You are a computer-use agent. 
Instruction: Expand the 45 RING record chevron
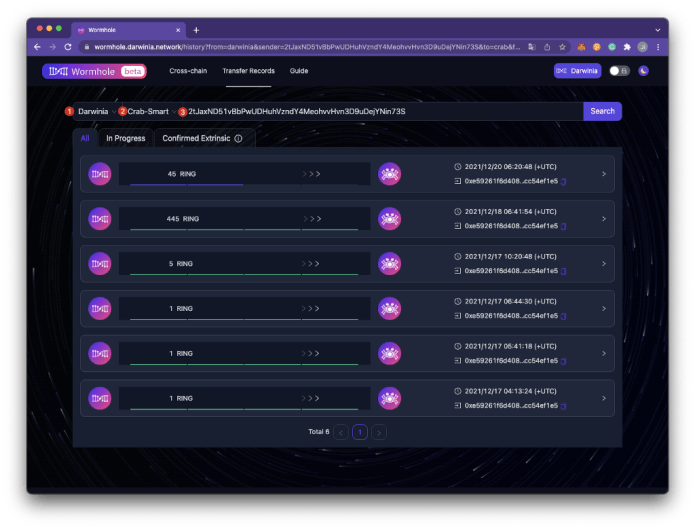pos(604,174)
